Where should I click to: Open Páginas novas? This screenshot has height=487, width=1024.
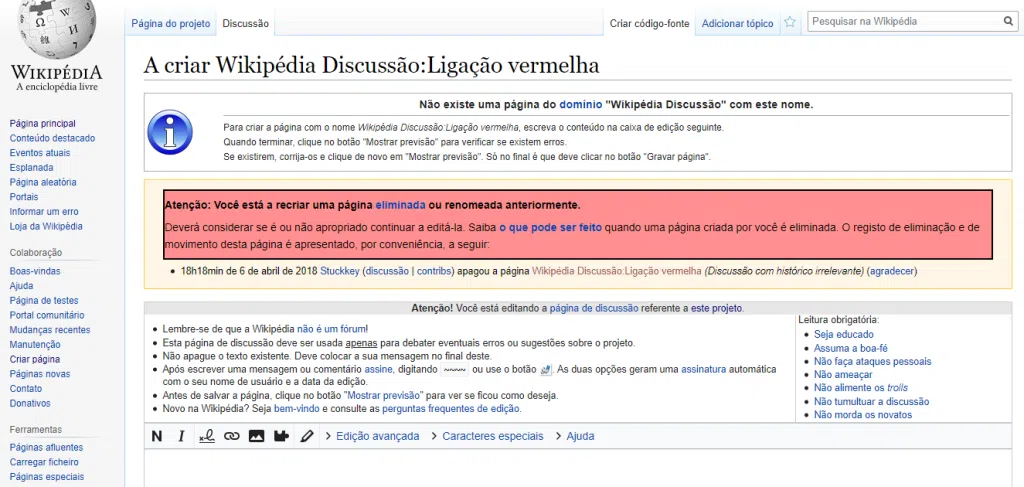(x=40, y=374)
